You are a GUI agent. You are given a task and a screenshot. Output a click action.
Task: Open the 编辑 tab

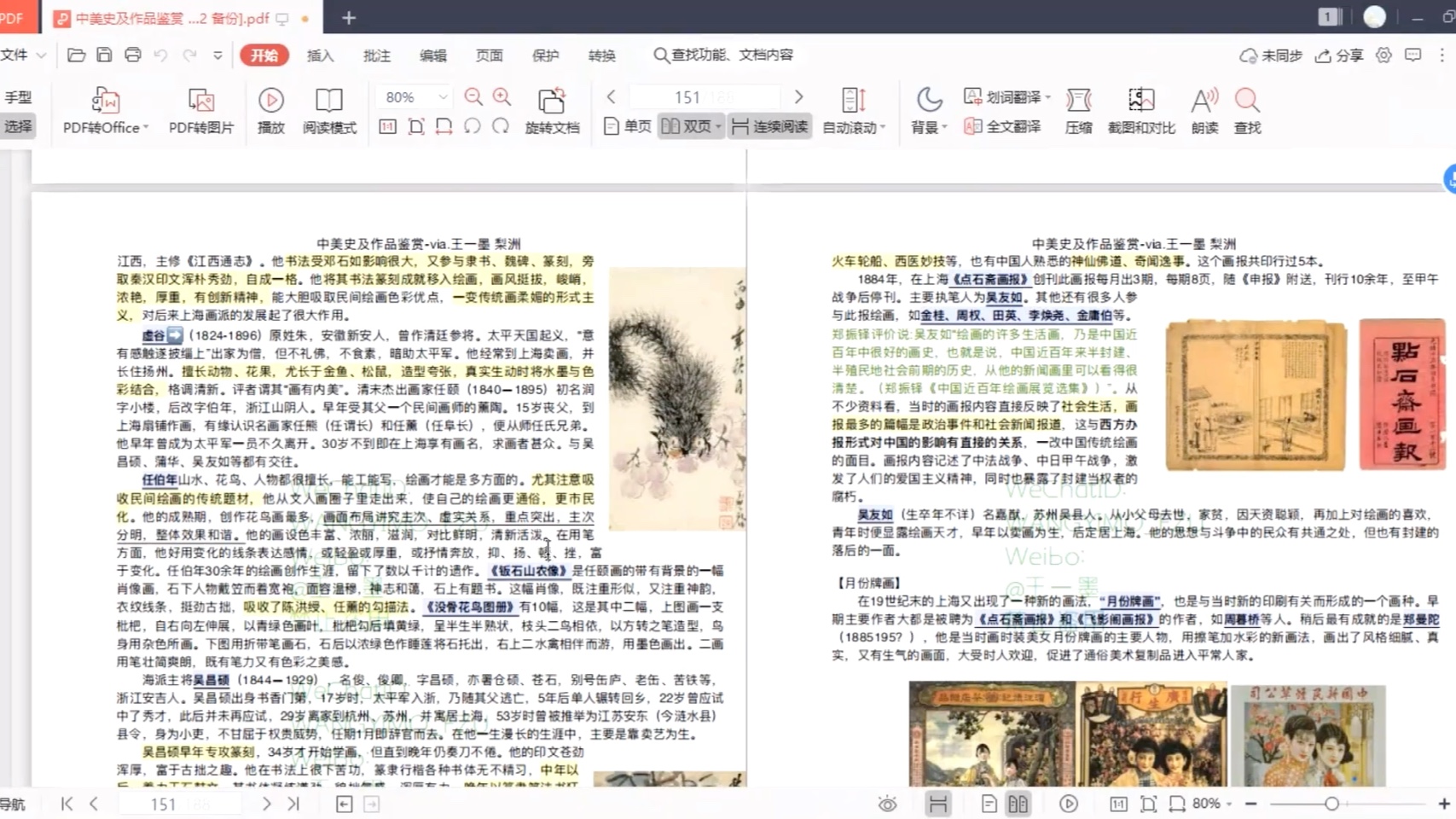click(432, 55)
